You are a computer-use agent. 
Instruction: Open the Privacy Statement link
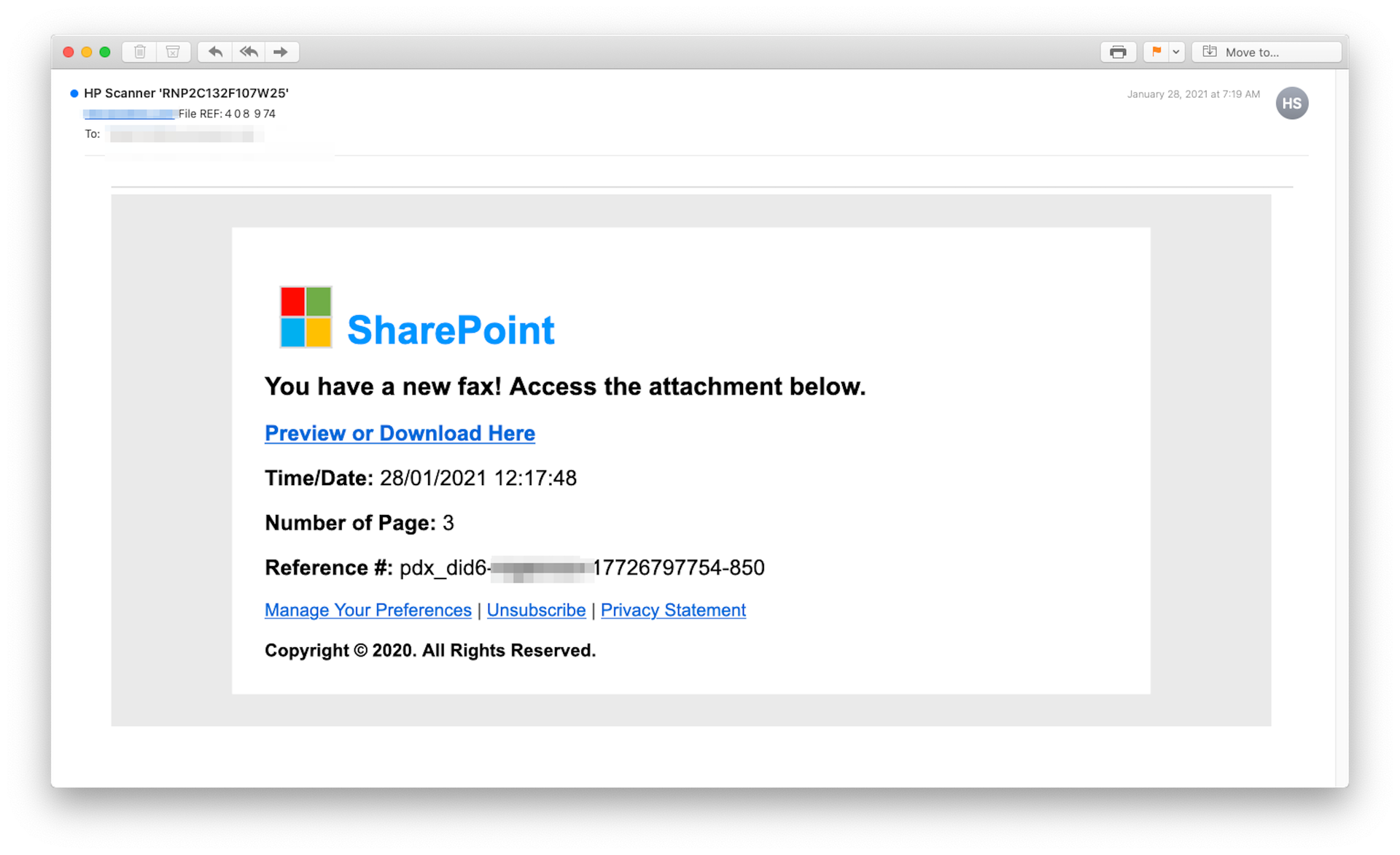tap(673, 610)
